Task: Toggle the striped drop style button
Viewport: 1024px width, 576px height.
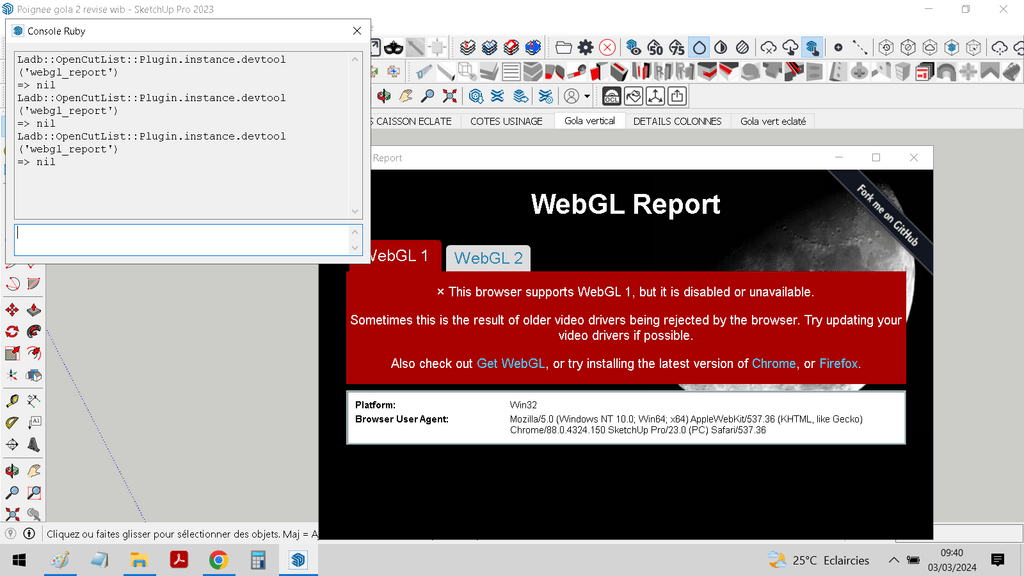Action: [743, 47]
